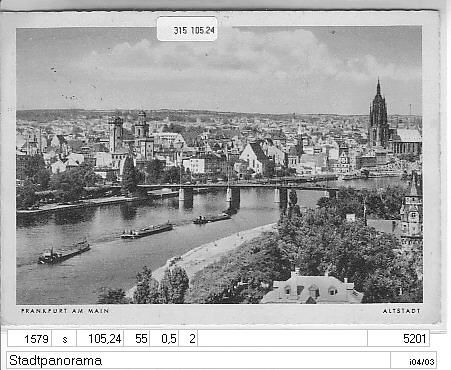This screenshot has width=451, height=370.
Task: Click the Stadtpanorama description field
Action: click(x=198, y=360)
